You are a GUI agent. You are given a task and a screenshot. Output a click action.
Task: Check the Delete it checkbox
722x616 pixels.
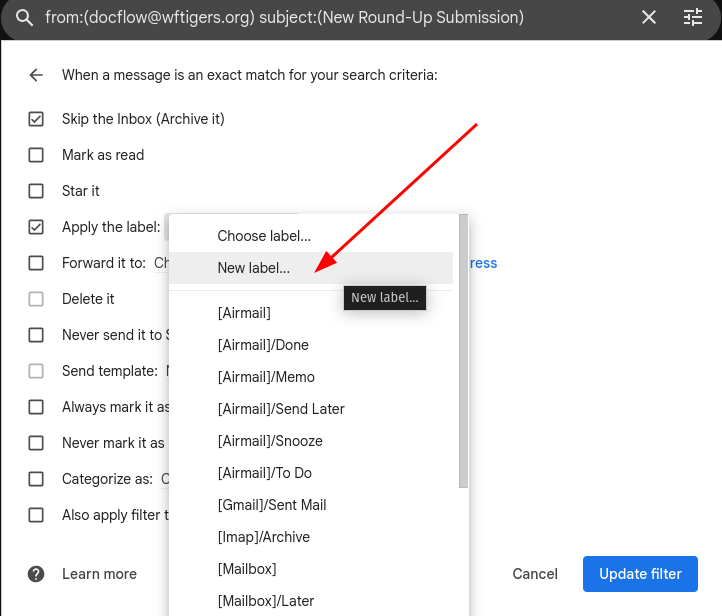36,299
